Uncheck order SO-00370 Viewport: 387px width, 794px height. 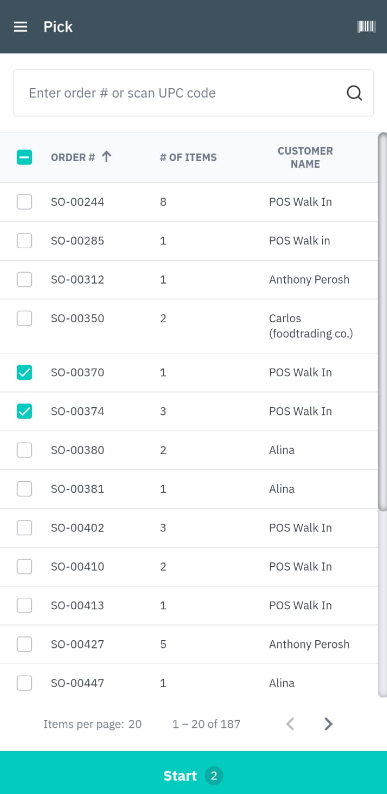click(x=24, y=373)
